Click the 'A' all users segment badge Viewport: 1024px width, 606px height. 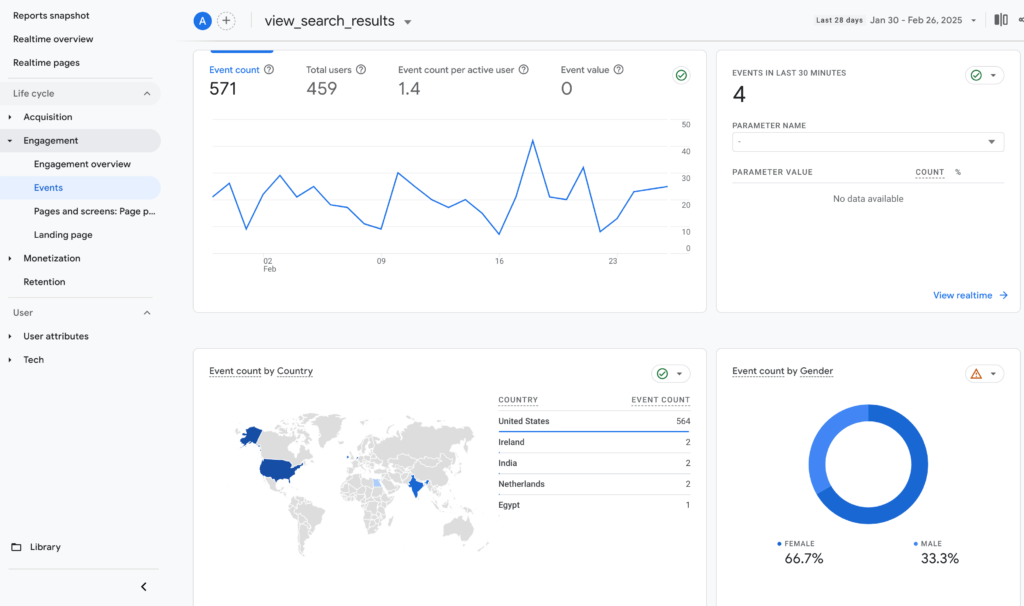click(x=203, y=21)
